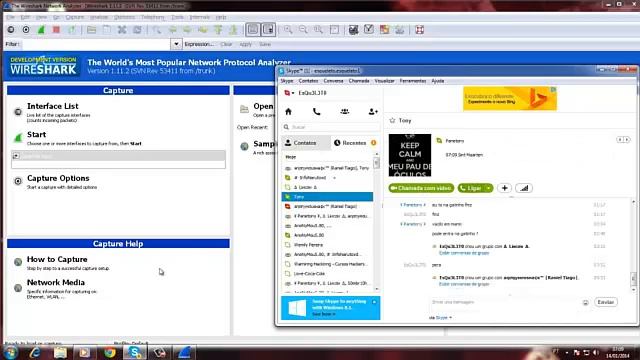Start a video call with Chamada com vídeo
Image resolution: width=640 pixels, height=360 pixels.
(x=421, y=188)
